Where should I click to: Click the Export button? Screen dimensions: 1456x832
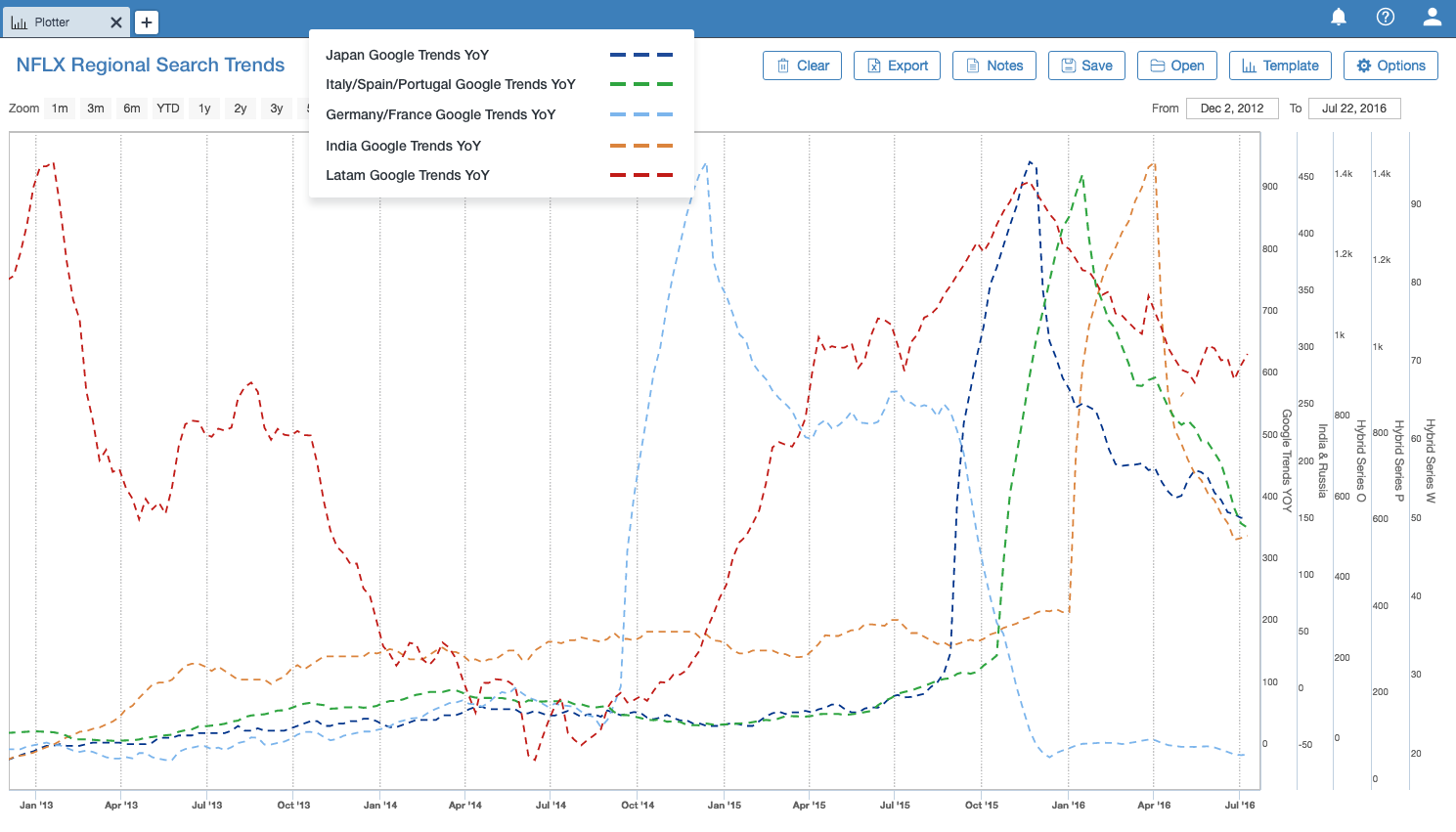coord(897,66)
